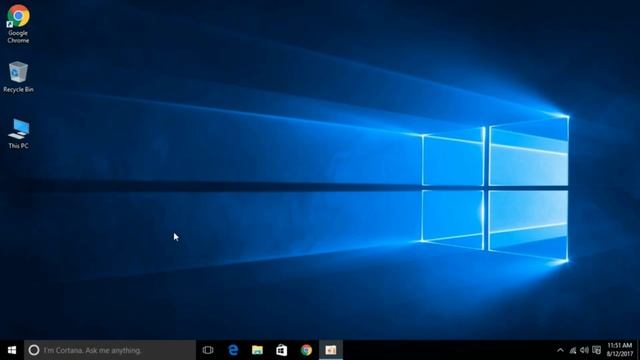This screenshot has width=640, height=360.
Task: Open File Explorer from the taskbar
Action: pos(257,350)
